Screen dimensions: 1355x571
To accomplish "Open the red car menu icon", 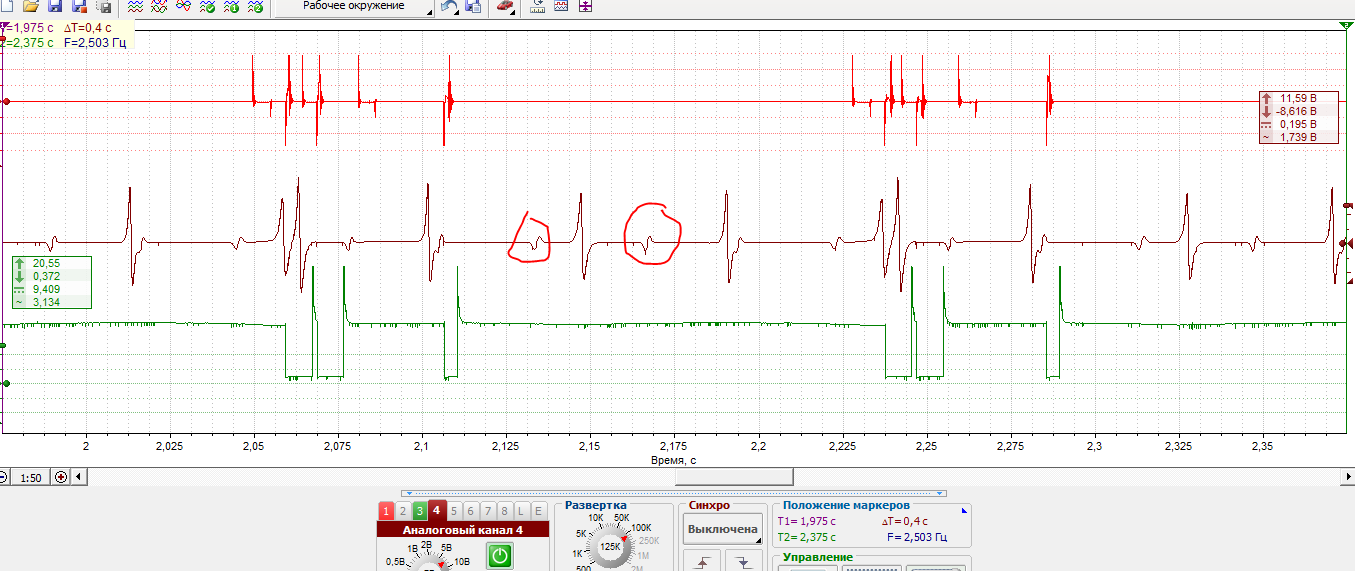I will [506, 6].
